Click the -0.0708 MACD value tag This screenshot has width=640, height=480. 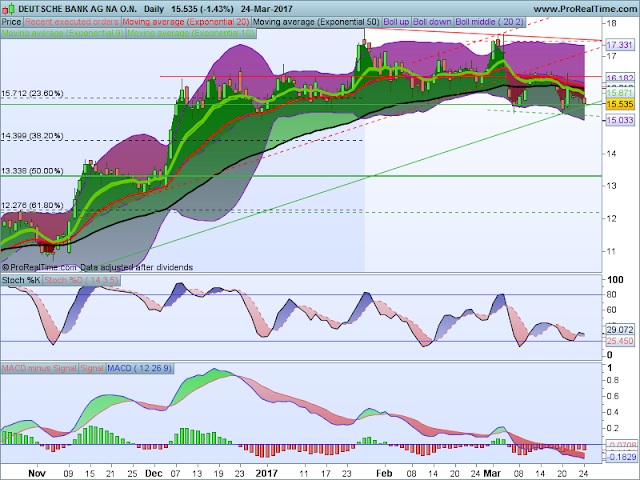620,445
